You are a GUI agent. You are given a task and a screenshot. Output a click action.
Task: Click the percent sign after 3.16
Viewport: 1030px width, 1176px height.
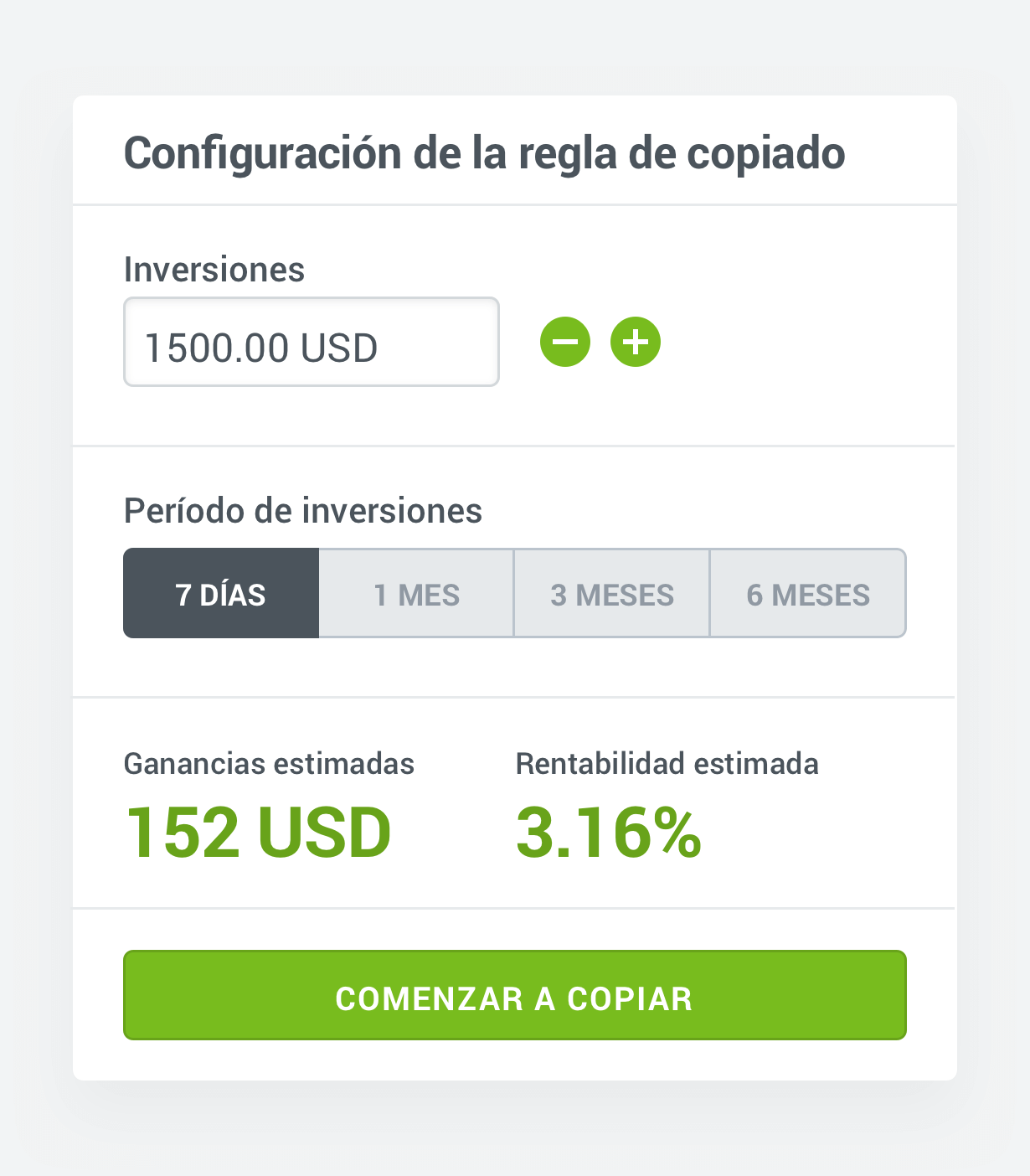point(677,833)
